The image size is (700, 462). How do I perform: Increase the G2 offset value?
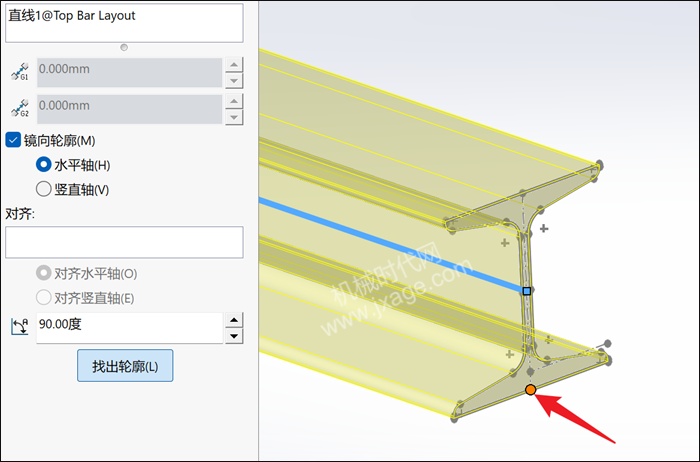pyautogui.click(x=234, y=101)
